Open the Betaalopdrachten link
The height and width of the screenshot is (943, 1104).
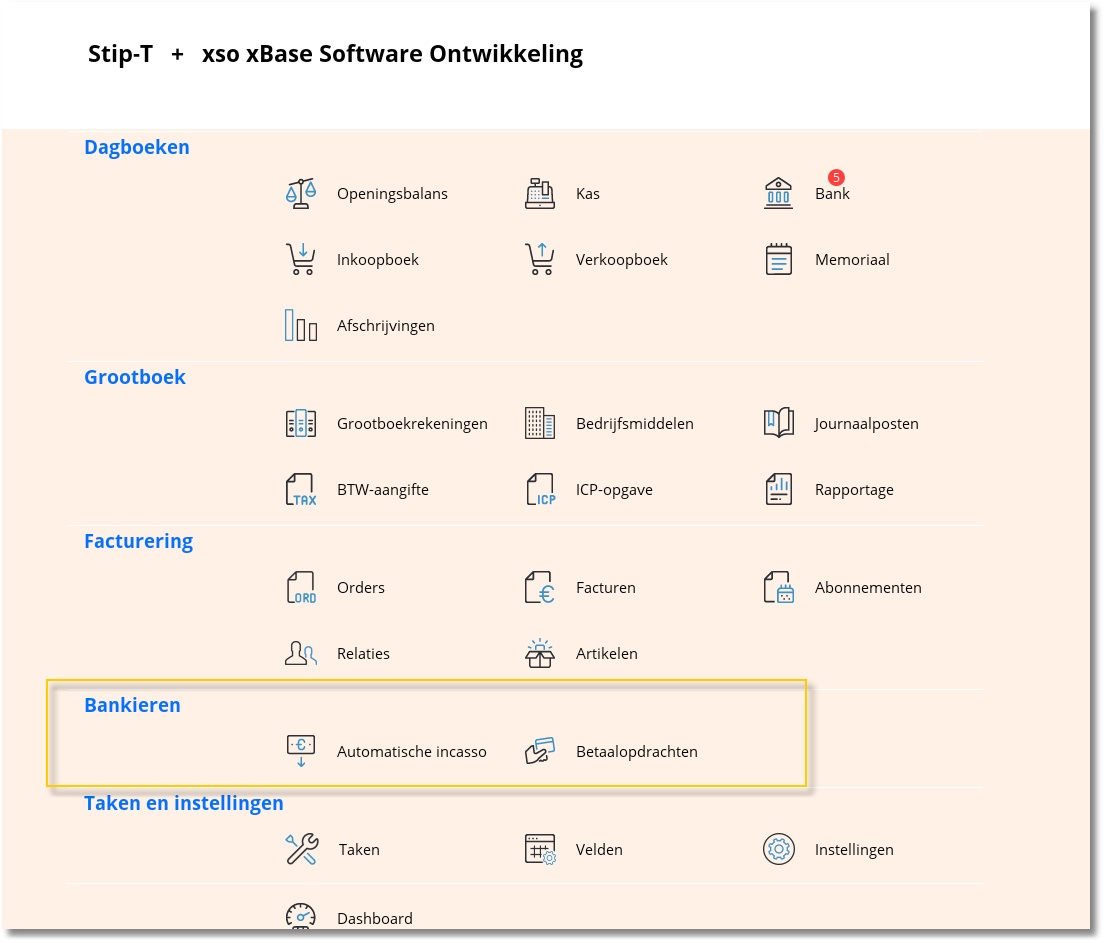pyautogui.click(x=636, y=751)
